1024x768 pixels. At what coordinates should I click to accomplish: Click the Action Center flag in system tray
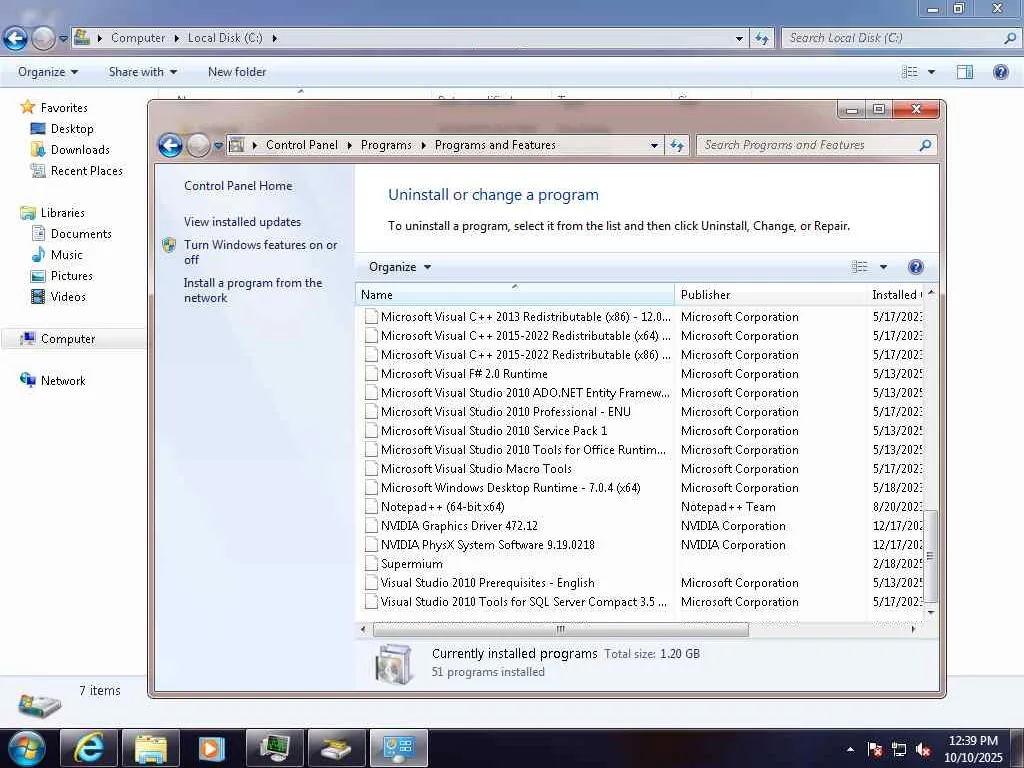(875, 750)
